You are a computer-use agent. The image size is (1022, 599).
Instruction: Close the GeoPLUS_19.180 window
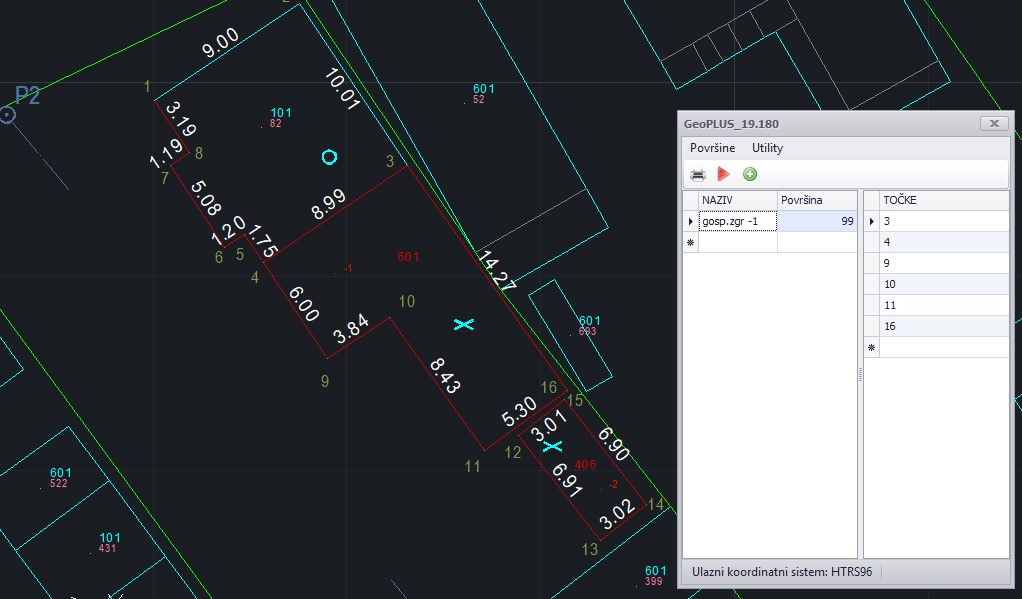click(x=994, y=123)
